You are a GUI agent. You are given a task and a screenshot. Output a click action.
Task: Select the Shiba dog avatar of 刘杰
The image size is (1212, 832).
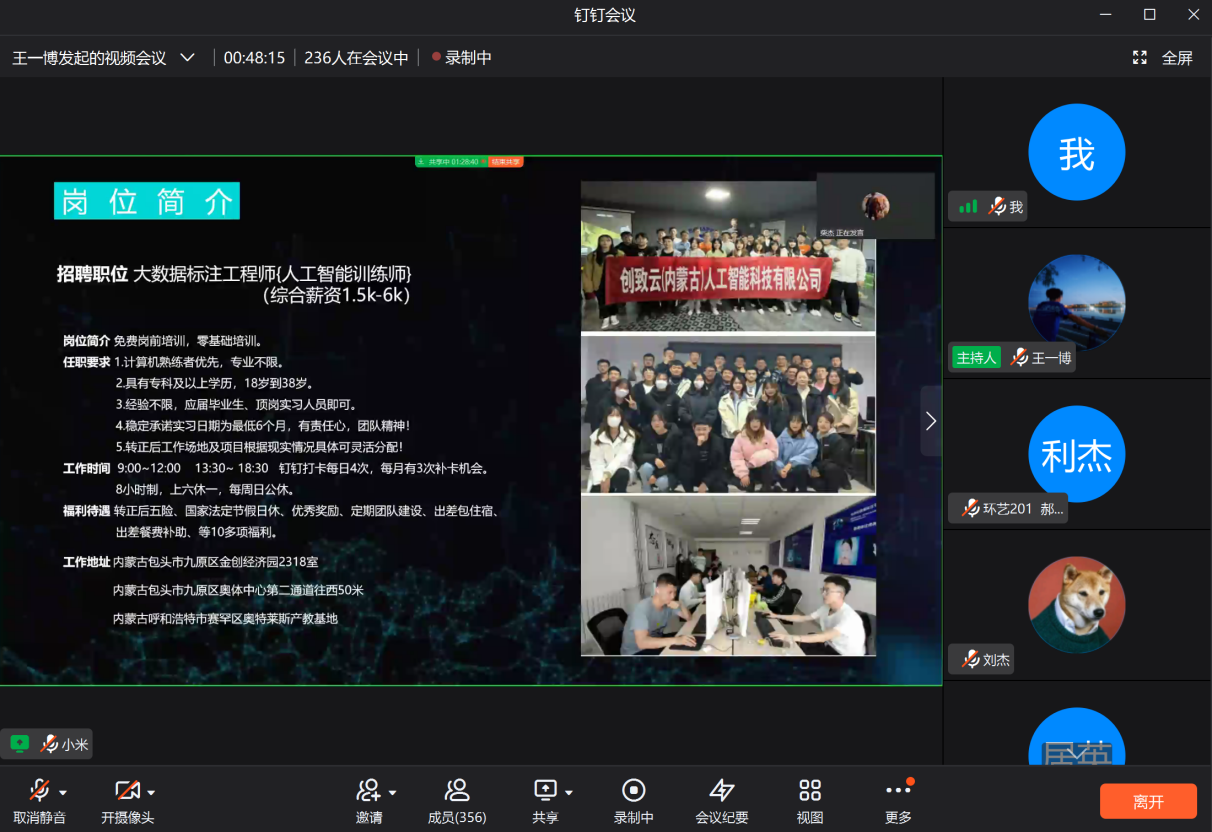(x=1077, y=605)
